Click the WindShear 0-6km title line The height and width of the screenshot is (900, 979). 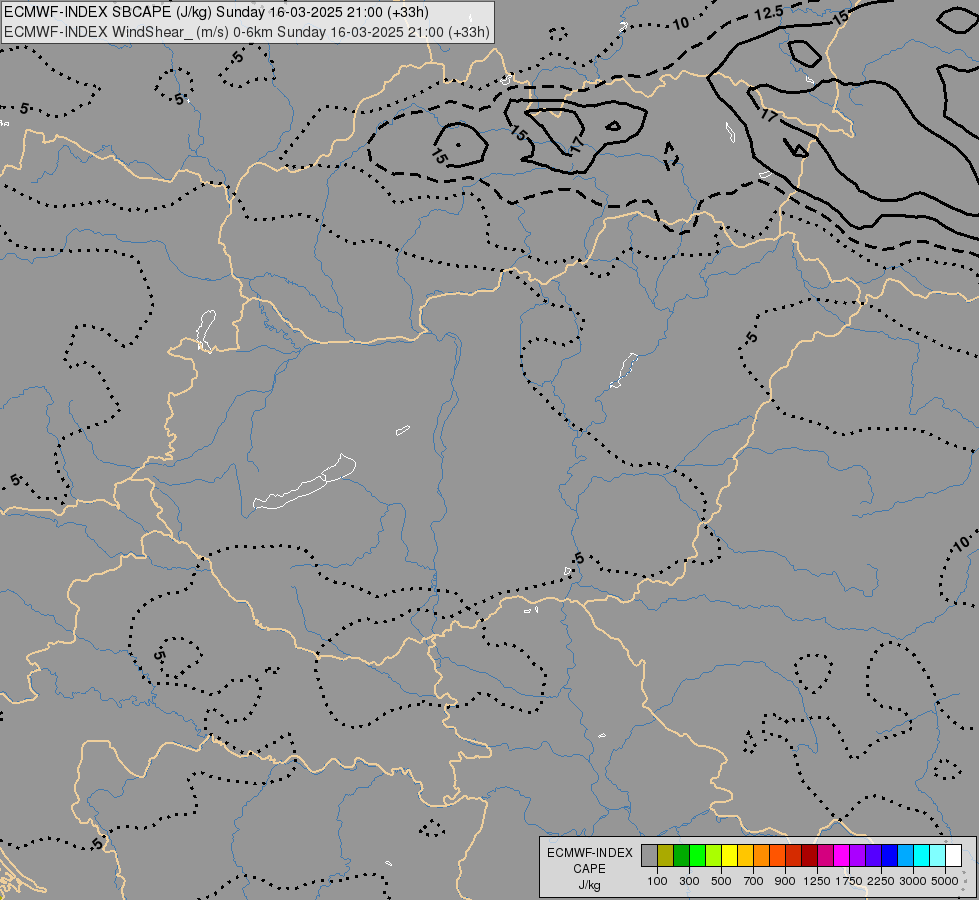point(247,32)
